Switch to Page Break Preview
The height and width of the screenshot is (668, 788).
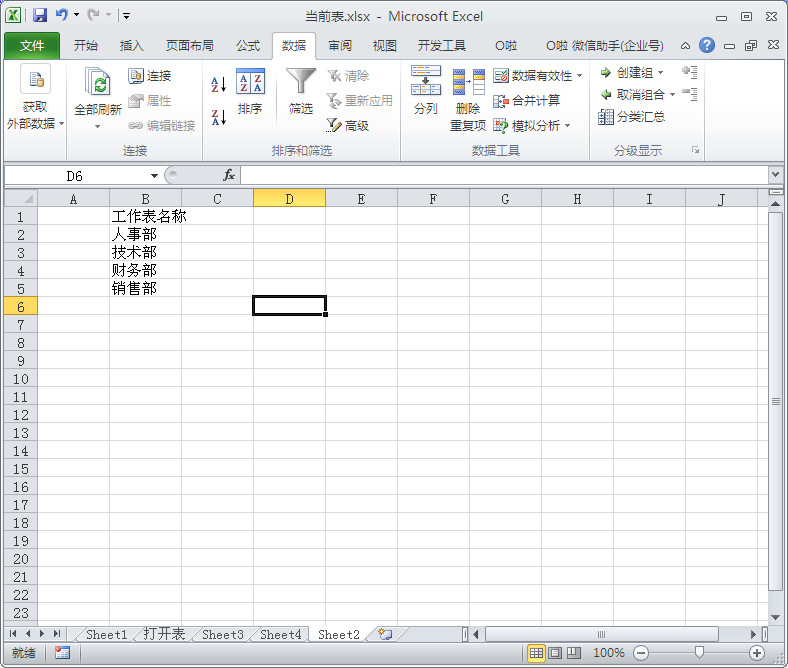tap(573, 652)
